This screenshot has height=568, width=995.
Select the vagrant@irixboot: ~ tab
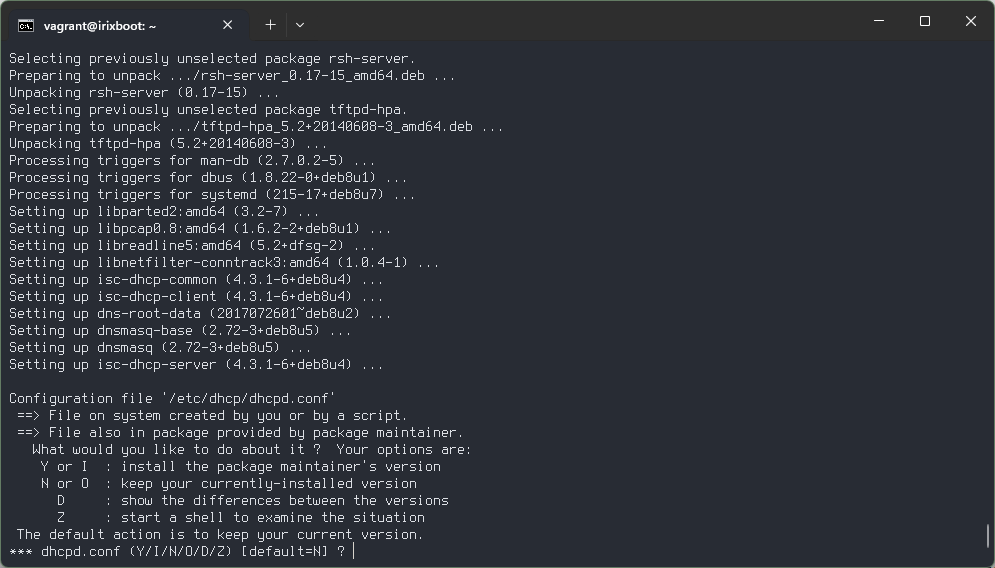click(126, 25)
